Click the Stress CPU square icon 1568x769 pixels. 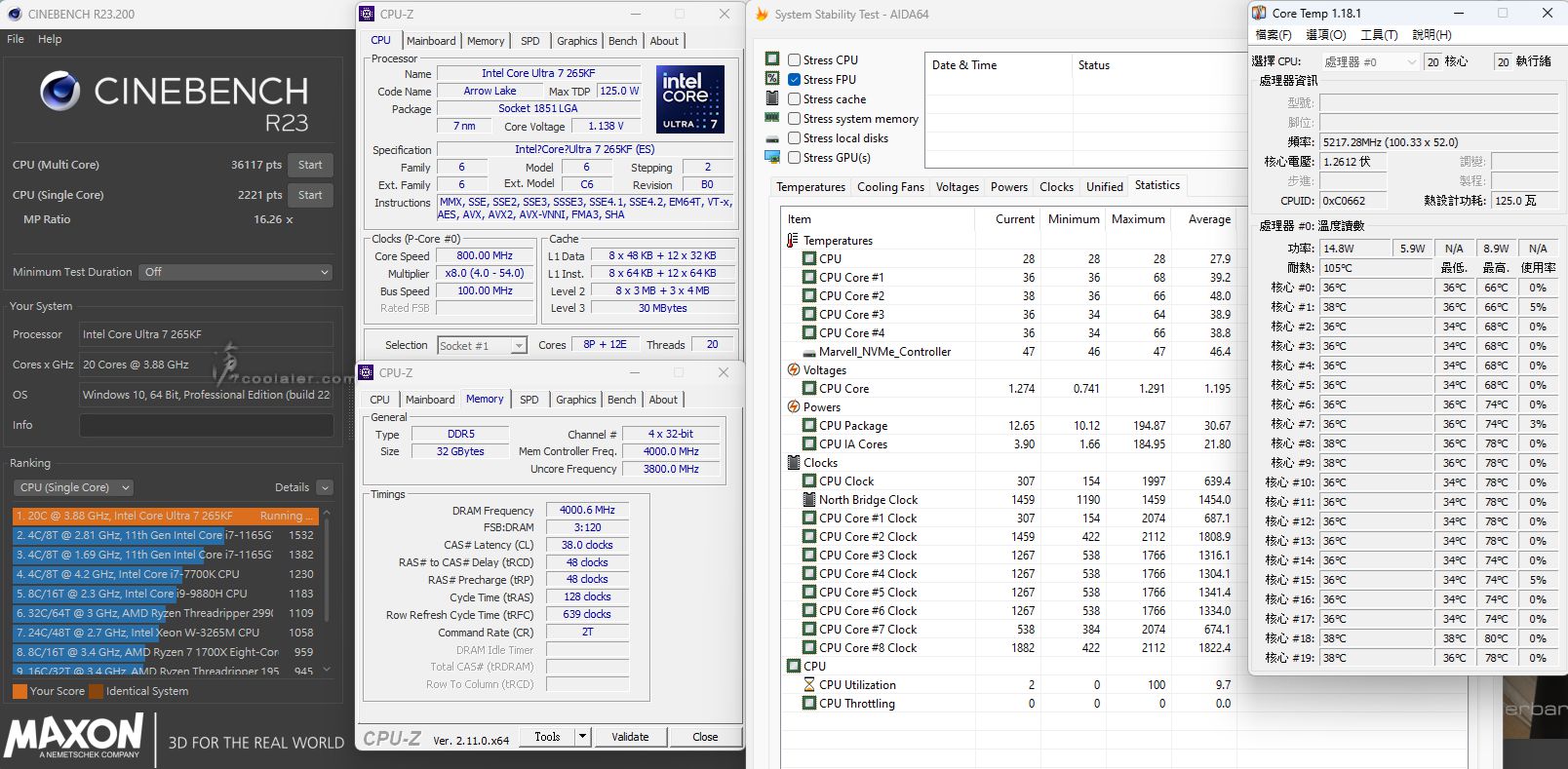[x=772, y=59]
